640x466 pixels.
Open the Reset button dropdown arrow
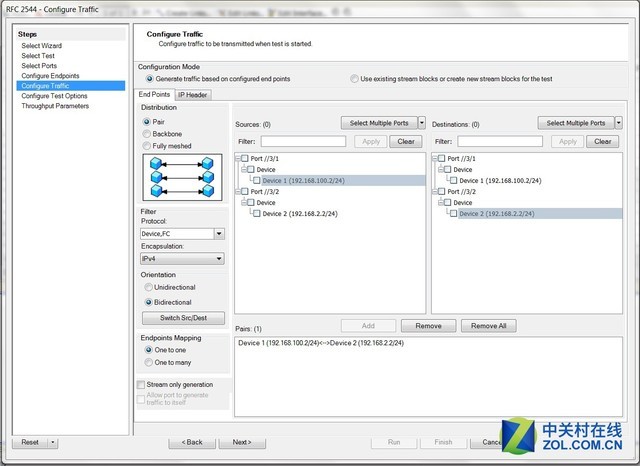pyautogui.click(x=53, y=442)
